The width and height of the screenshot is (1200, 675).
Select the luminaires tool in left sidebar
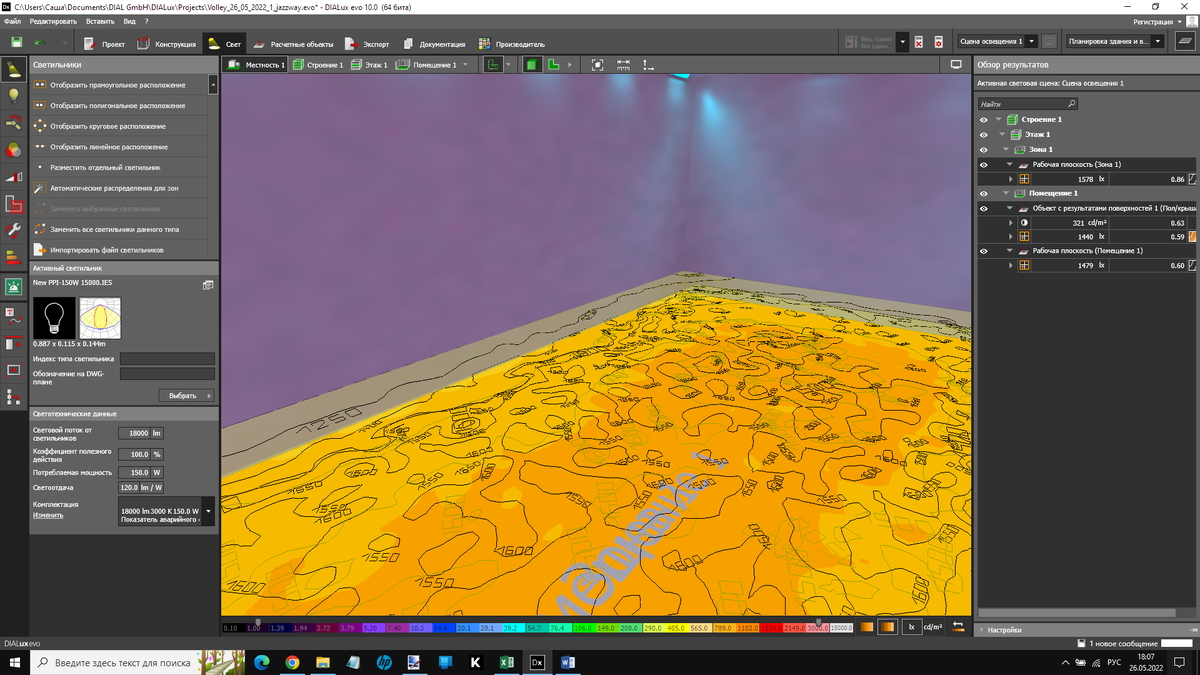[x=14, y=69]
